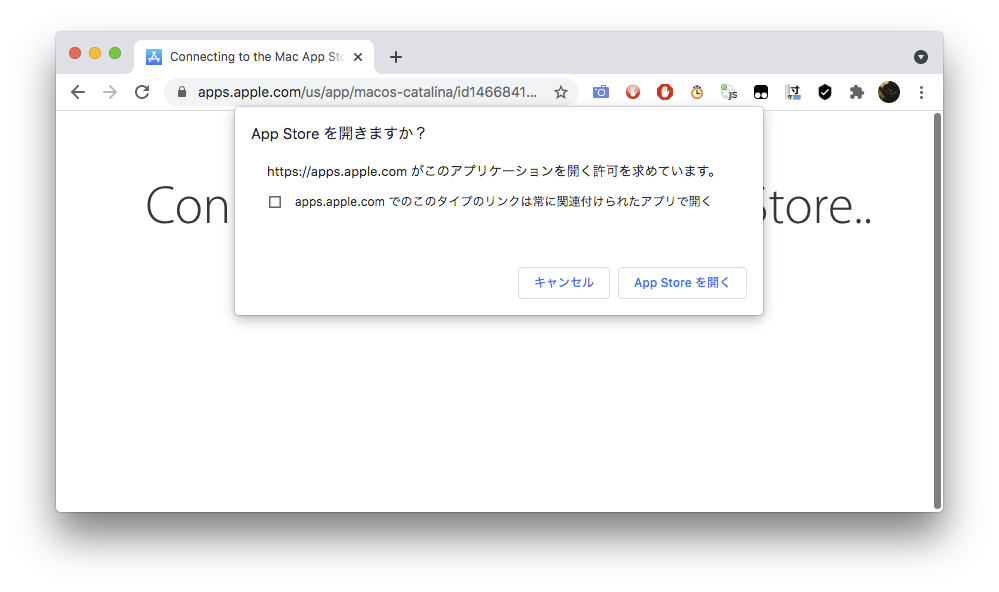999x592 pixels.
Task: View site security lock info
Action: point(182,92)
